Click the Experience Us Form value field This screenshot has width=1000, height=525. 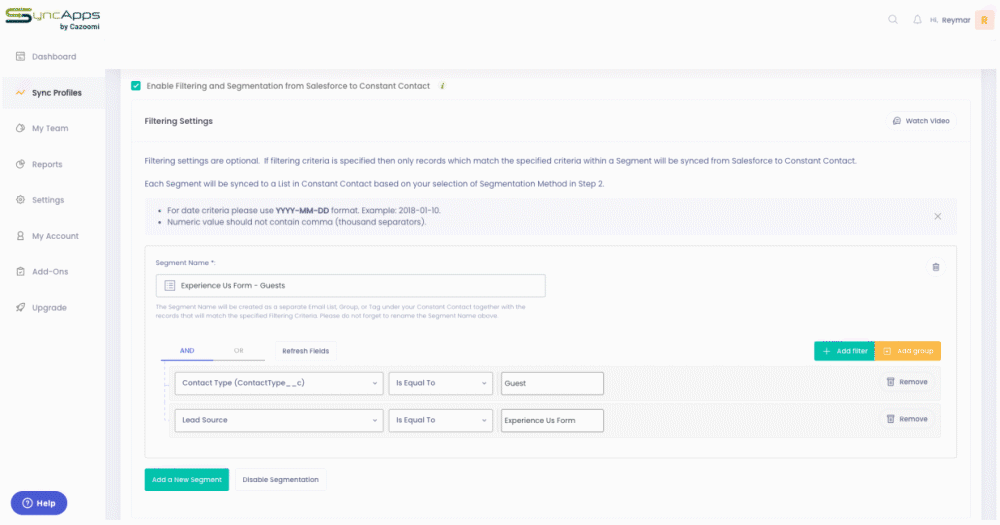pos(552,420)
